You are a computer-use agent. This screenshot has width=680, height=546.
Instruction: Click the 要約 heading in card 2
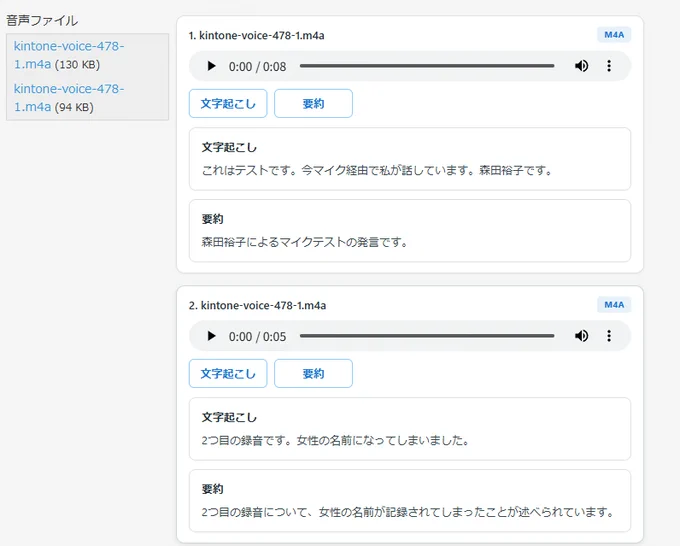[x=212, y=489]
